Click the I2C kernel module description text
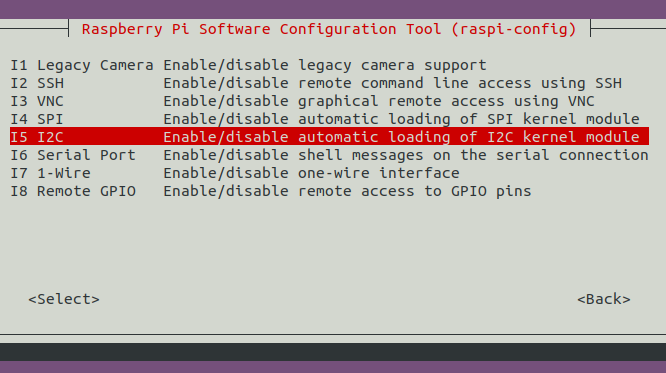666x373 pixels. [x=401, y=137]
